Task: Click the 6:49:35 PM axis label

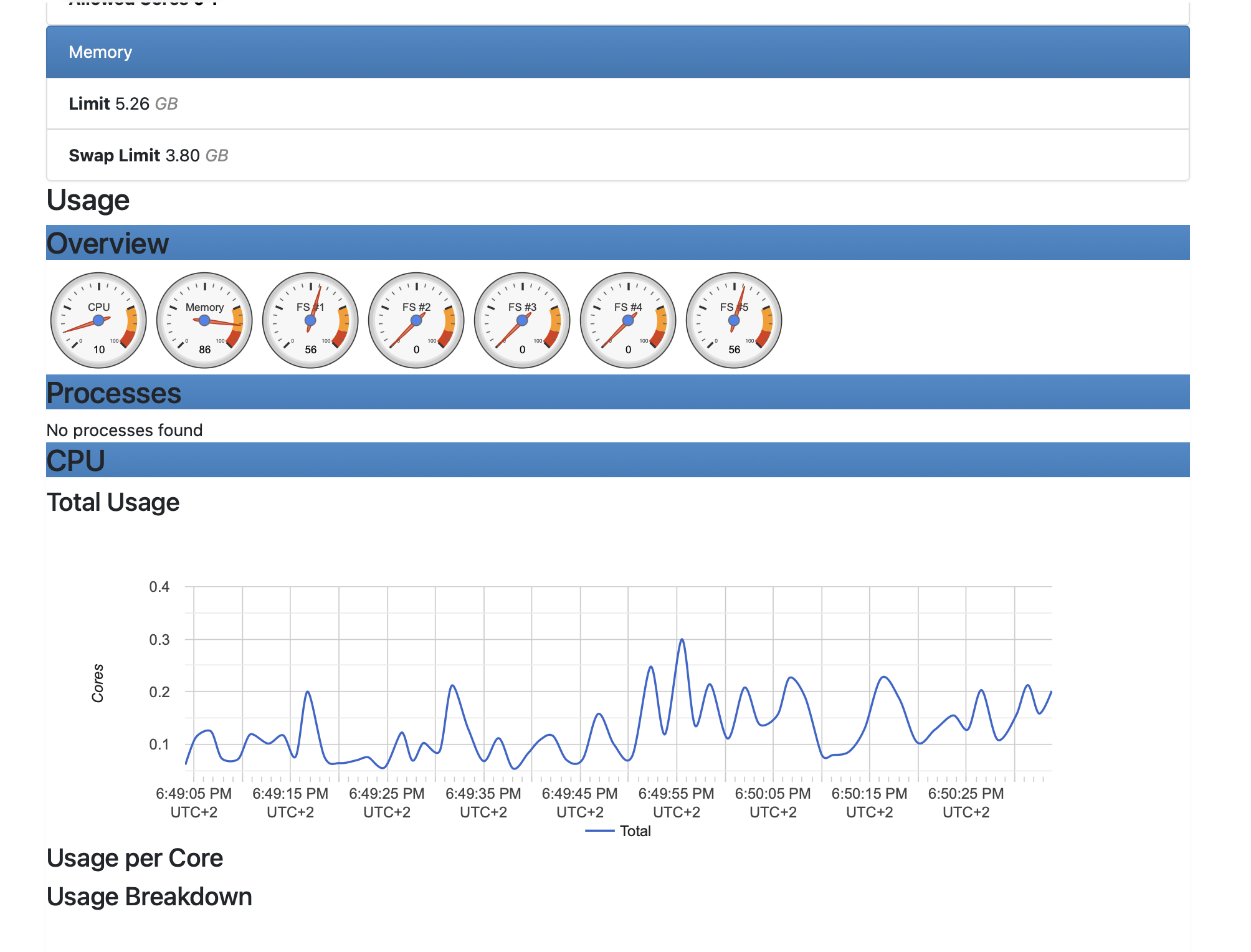Action: 483,802
